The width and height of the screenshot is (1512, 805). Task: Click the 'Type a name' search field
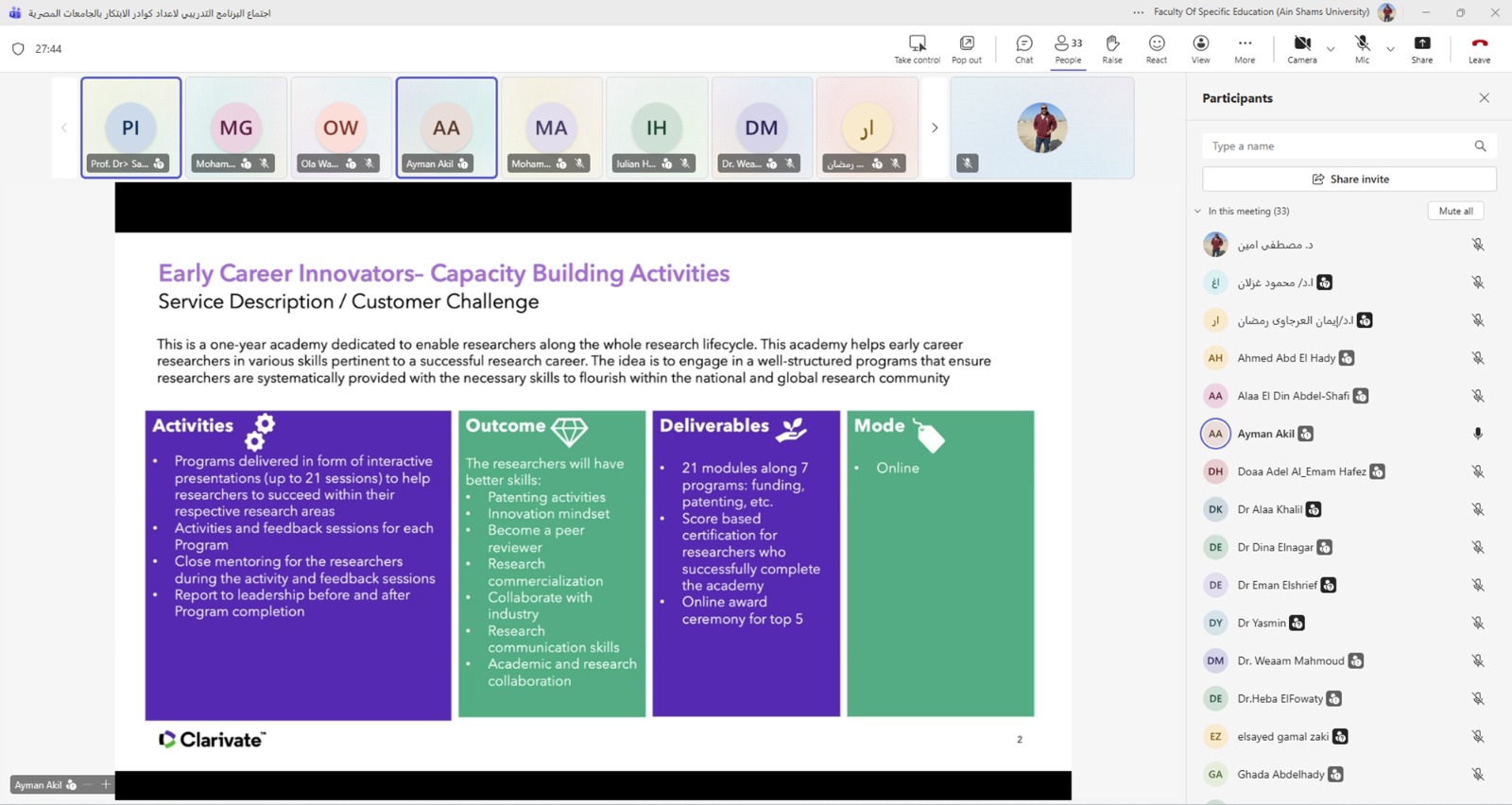1337,146
